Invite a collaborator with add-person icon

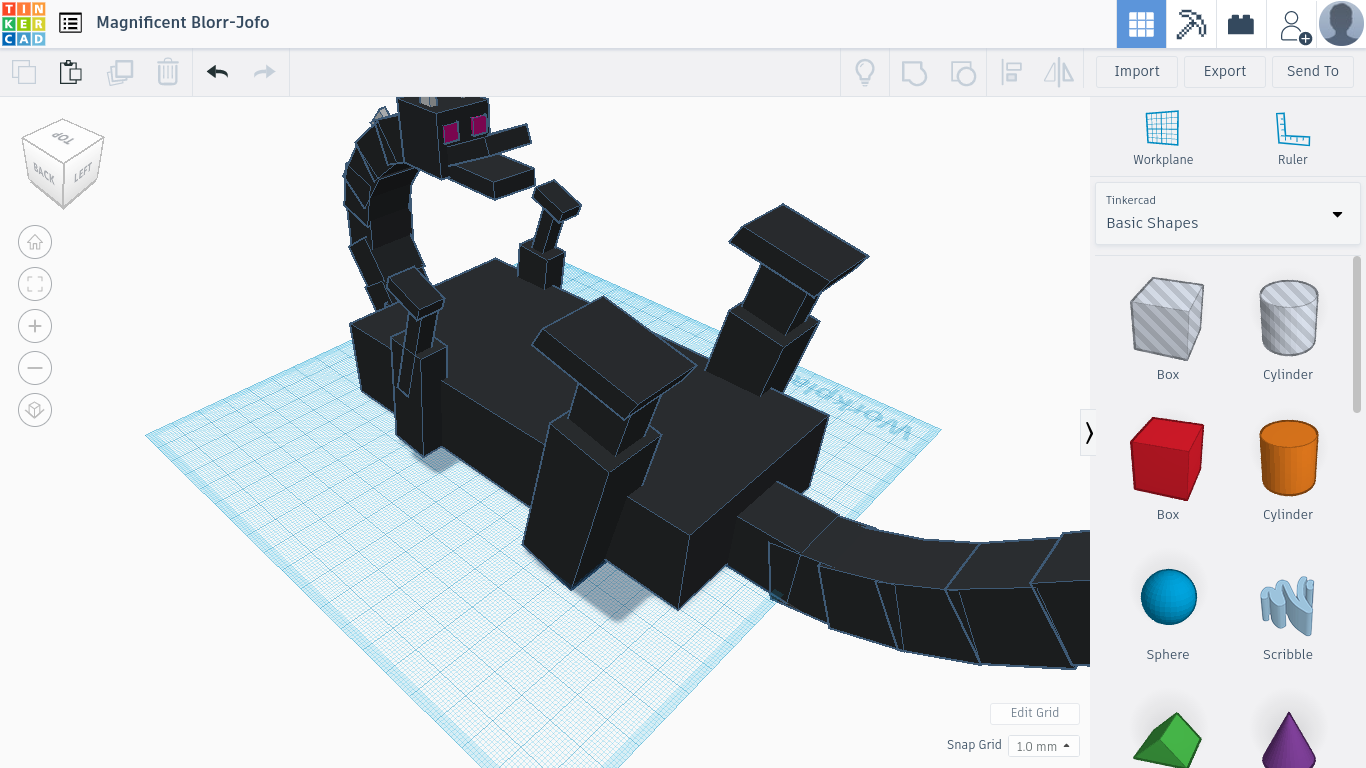tap(1294, 25)
